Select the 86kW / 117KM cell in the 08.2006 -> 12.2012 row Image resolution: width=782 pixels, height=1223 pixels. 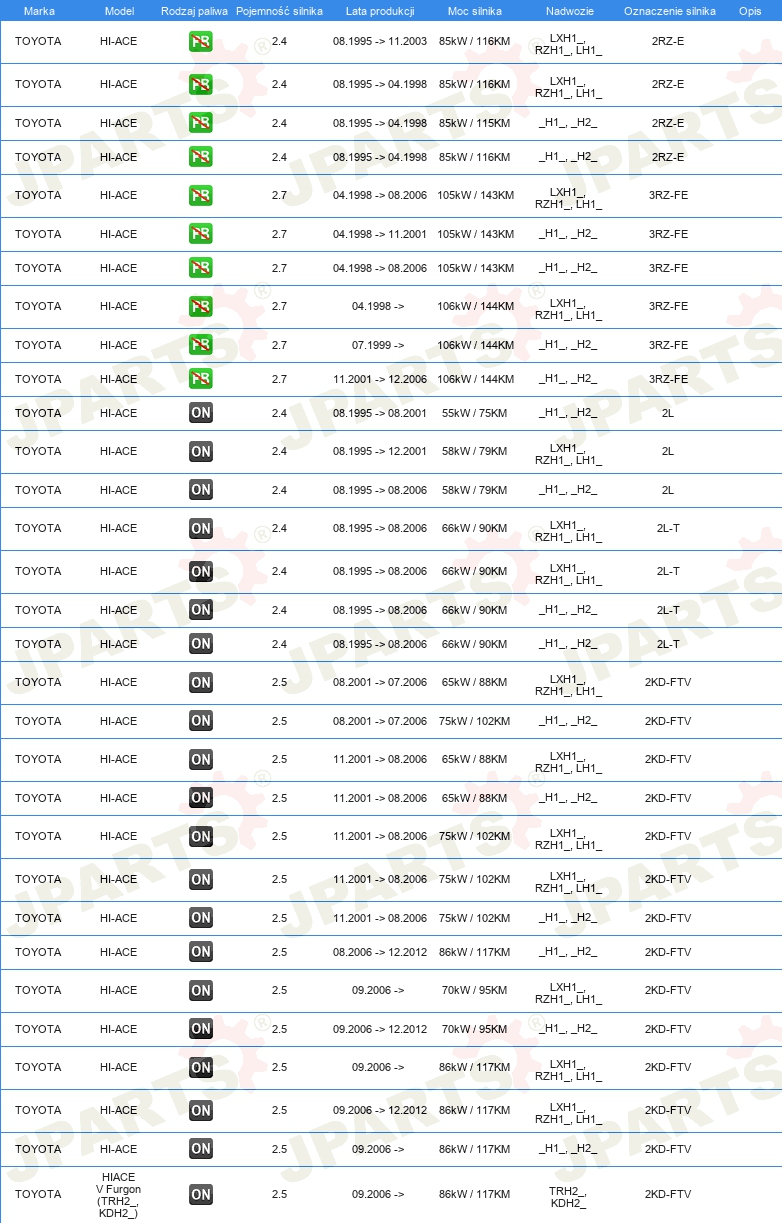pos(474,952)
